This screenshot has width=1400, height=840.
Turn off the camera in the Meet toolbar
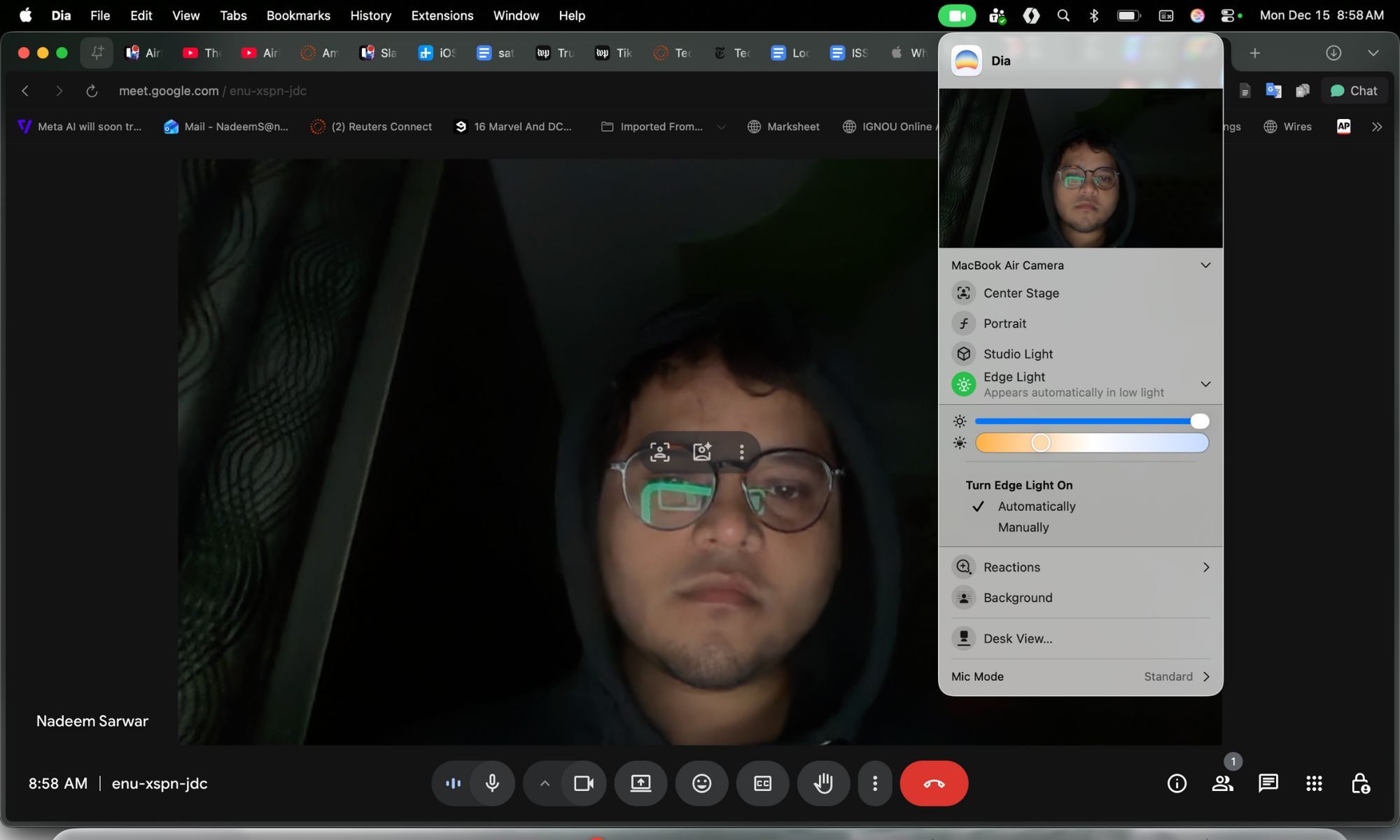pyautogui.click(x=583, y=783)
